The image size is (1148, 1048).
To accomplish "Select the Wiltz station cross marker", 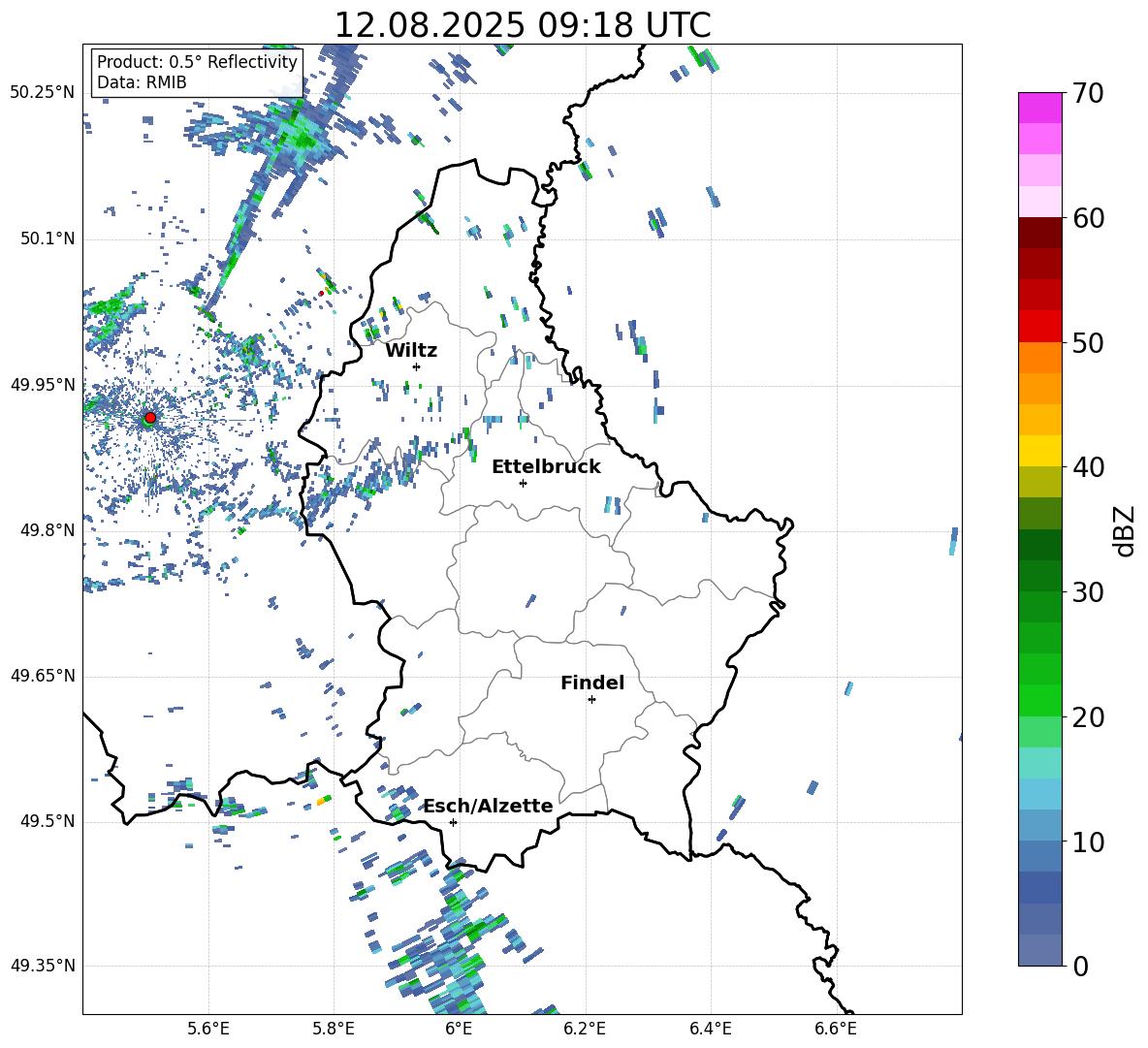I will (x=417, y=366).
